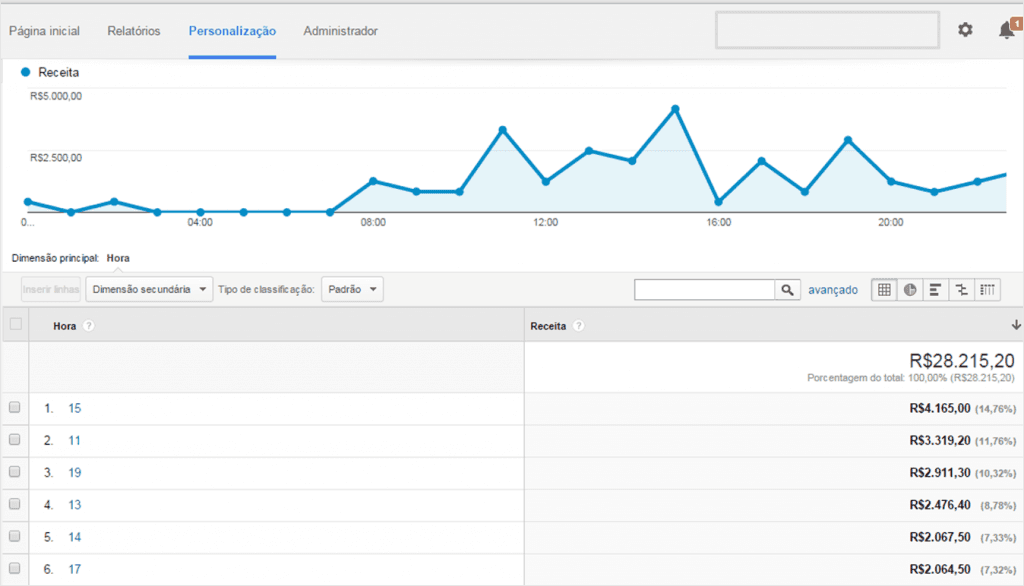Check the select-all checkbox in table header
Viewport: 1024px width, 586px height.
point(15,324)
